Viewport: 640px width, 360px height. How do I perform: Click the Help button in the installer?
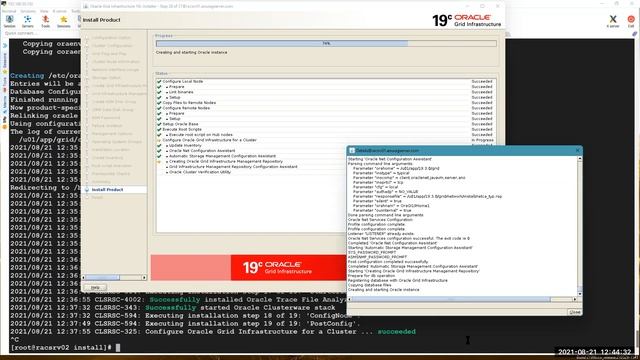pyautogui.click(x=95, y=287)
